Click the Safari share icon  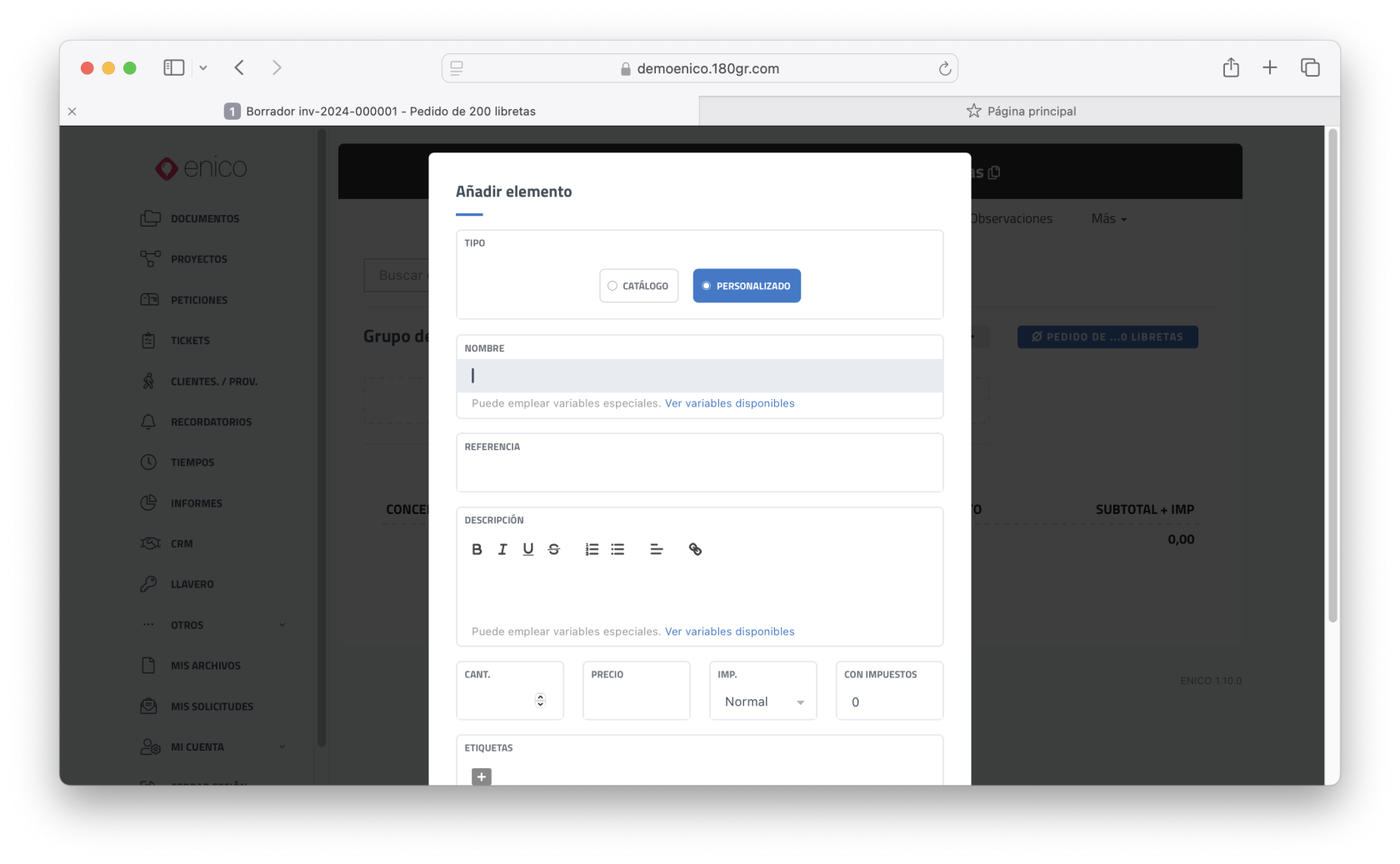point(1231,68)
